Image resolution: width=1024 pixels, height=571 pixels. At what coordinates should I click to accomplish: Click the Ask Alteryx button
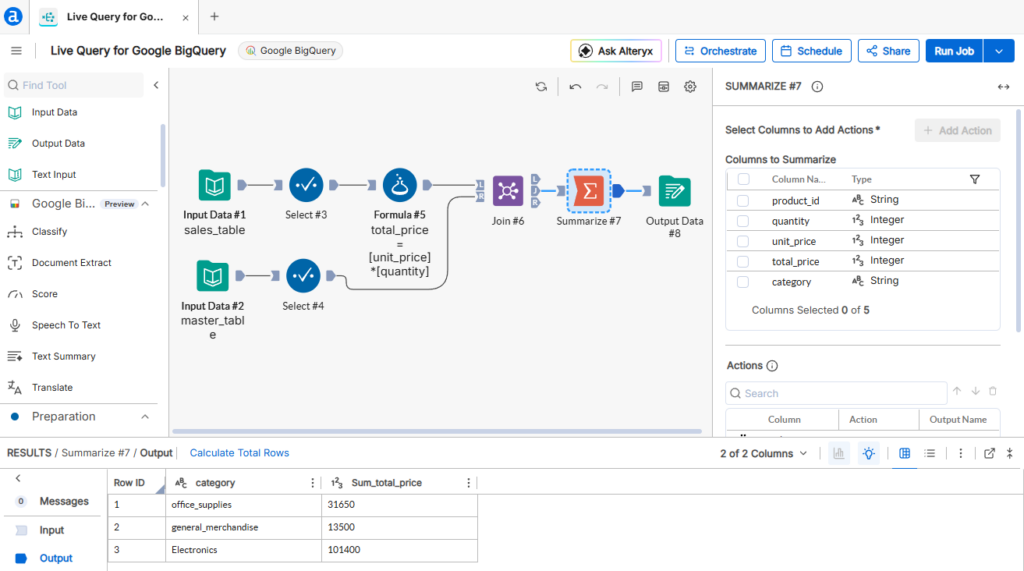[x=616, y=51]
